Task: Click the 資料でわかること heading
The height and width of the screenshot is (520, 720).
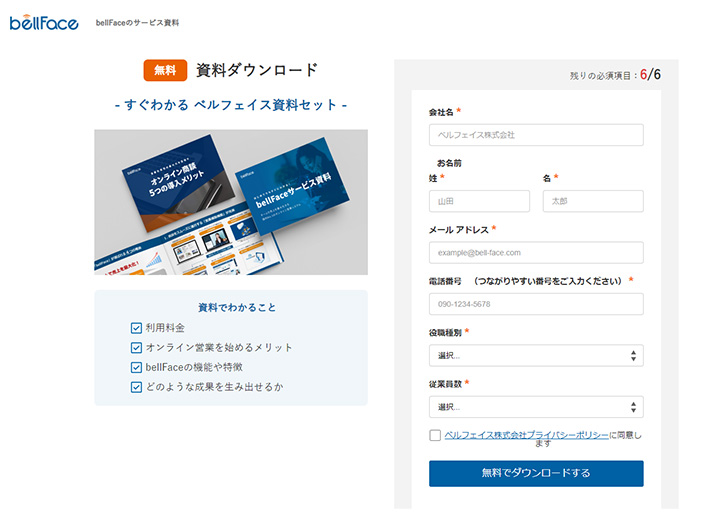Action: [237, 307]
